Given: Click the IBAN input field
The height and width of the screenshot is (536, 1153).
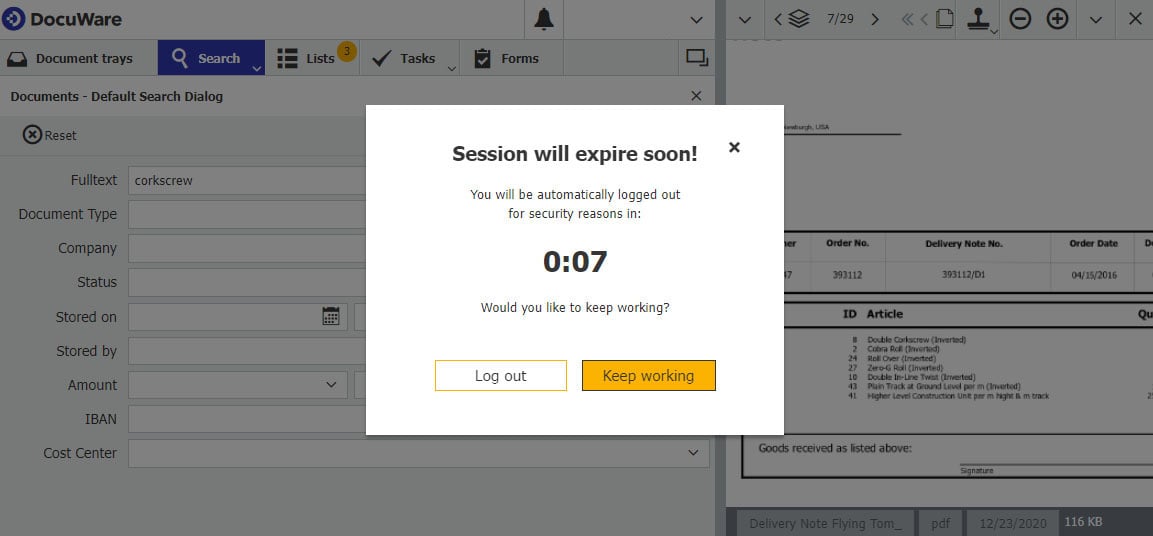Looking at the screenshot, I should point(247,419).
